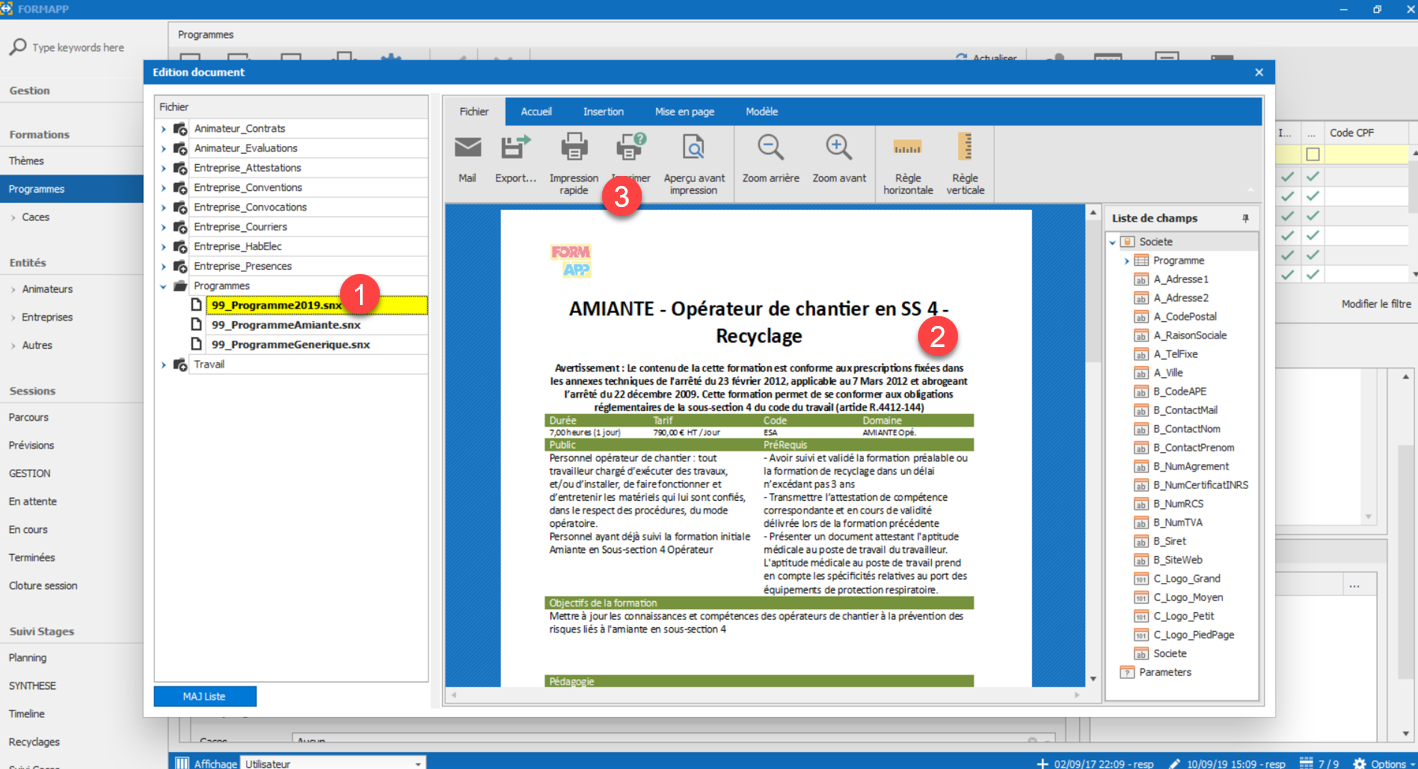Expand Entreprises in the sidebar

[x=13, y=317]
